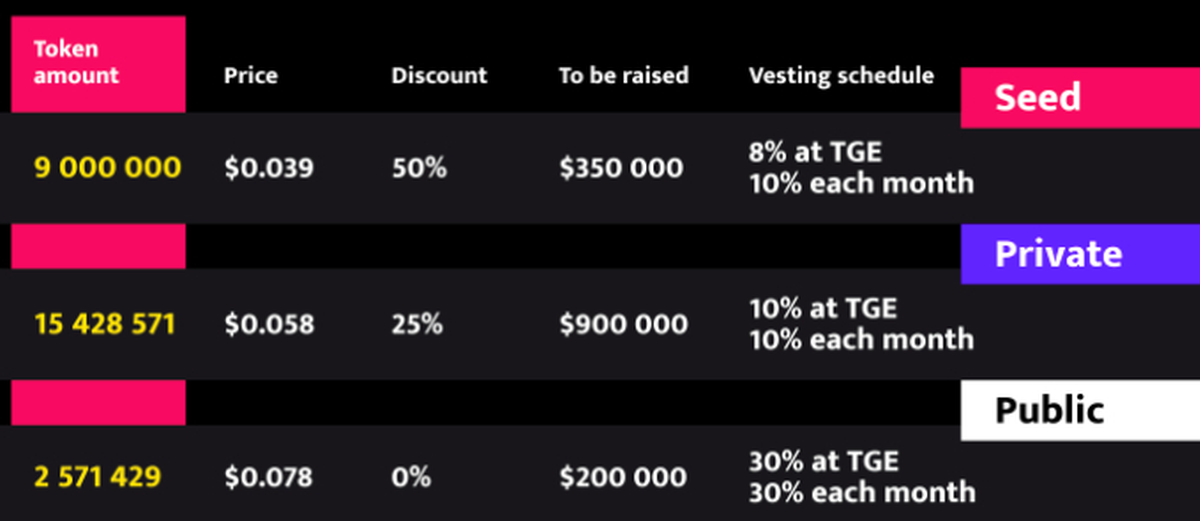The height and width of the screenshot is (521, 1200).
Task: Select the $0.058 private price
Action: point(269,324)
